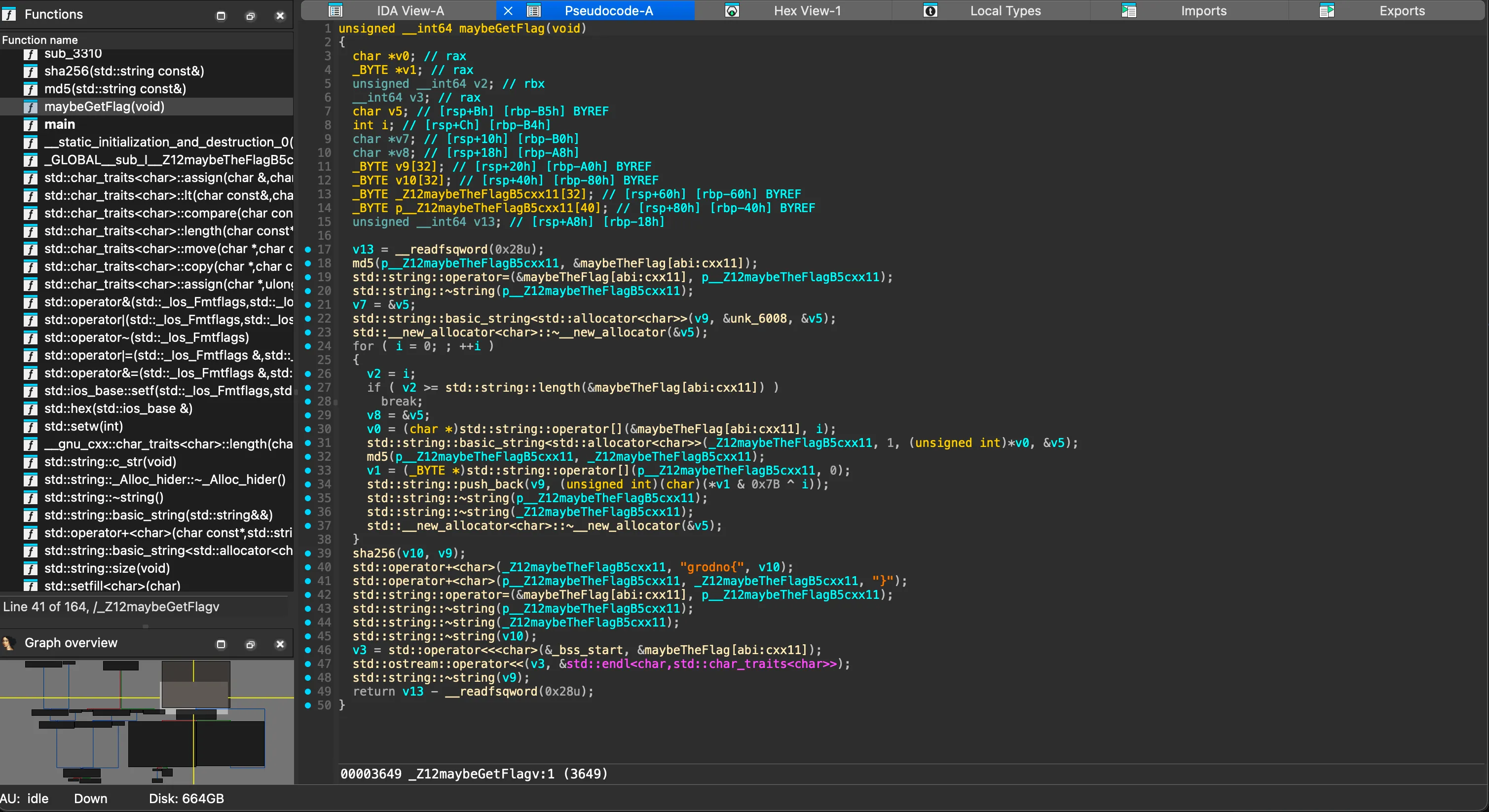Click the Exports tab icon
This screenshot has width=1489, height=812.
click(1327, 10)
